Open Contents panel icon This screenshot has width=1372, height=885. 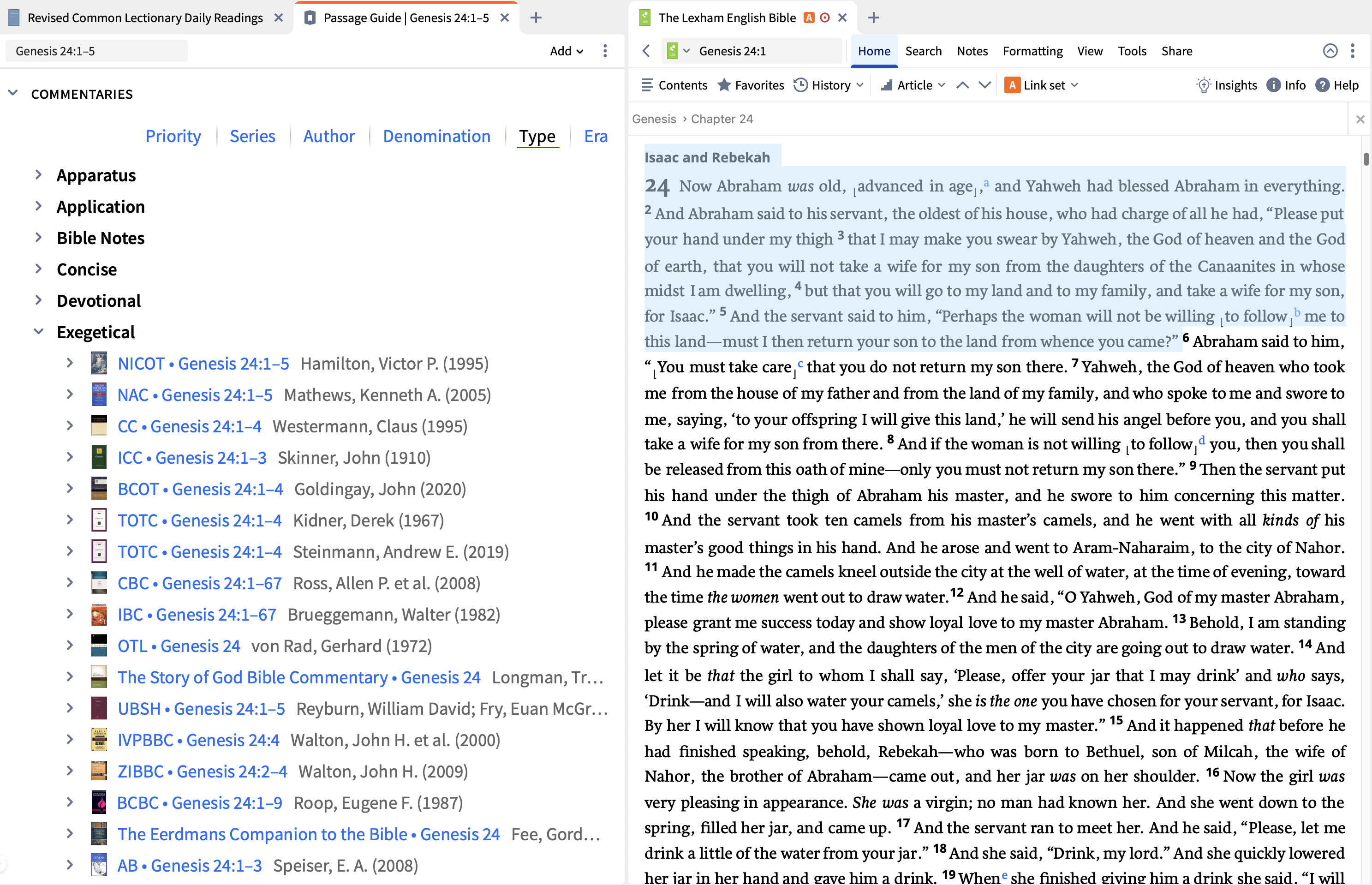(648, 85)
